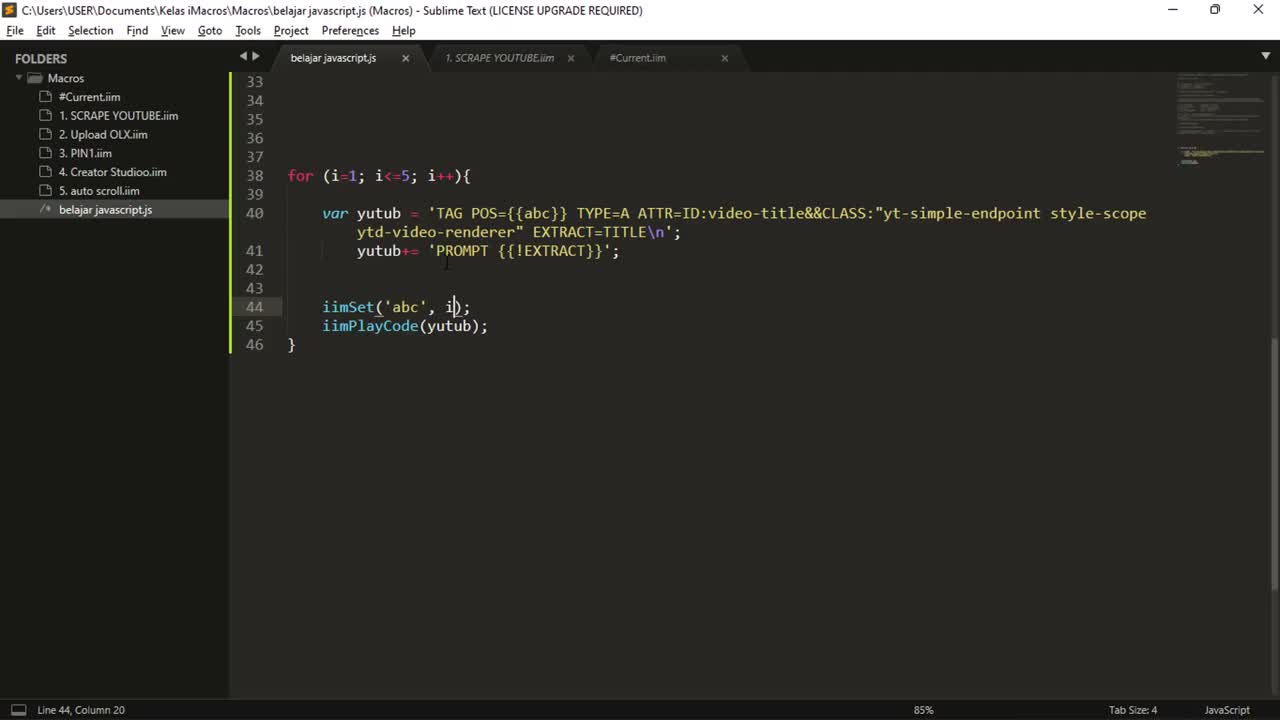Open the Edit menu
Screen dimensions: 1280x720
[46, 31]
